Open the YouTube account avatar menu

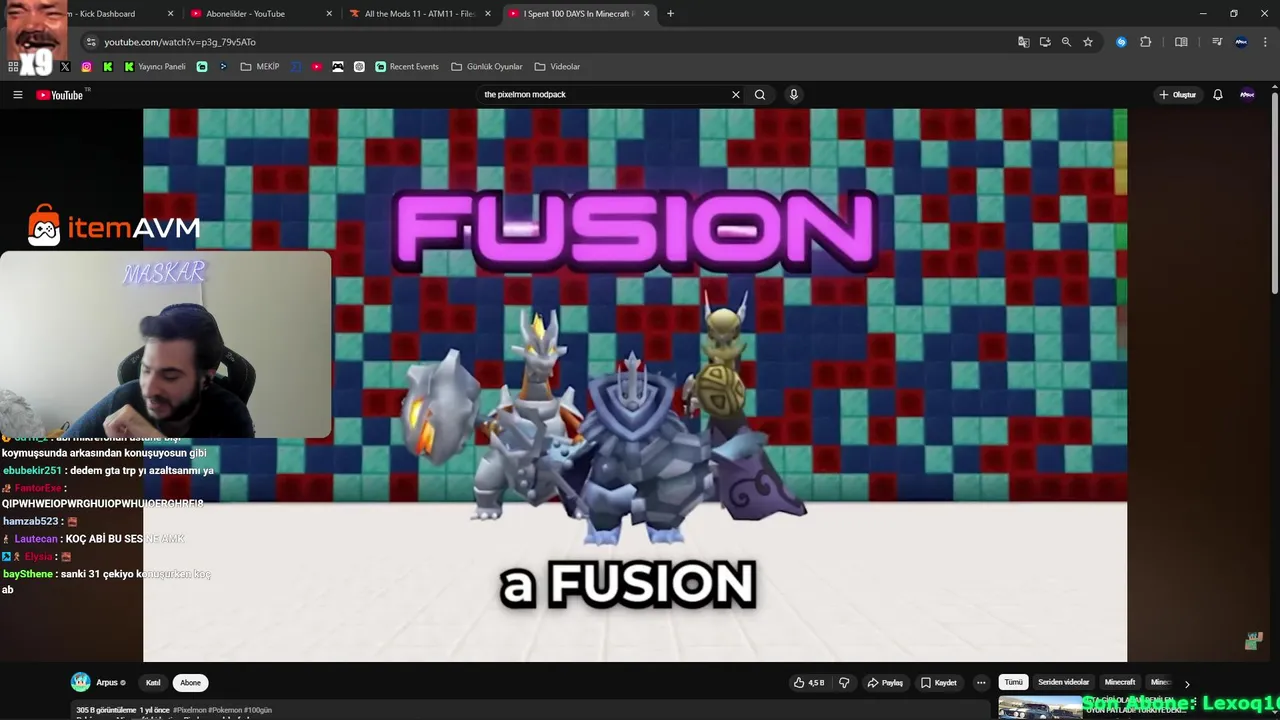click(x=1247, y=95)
